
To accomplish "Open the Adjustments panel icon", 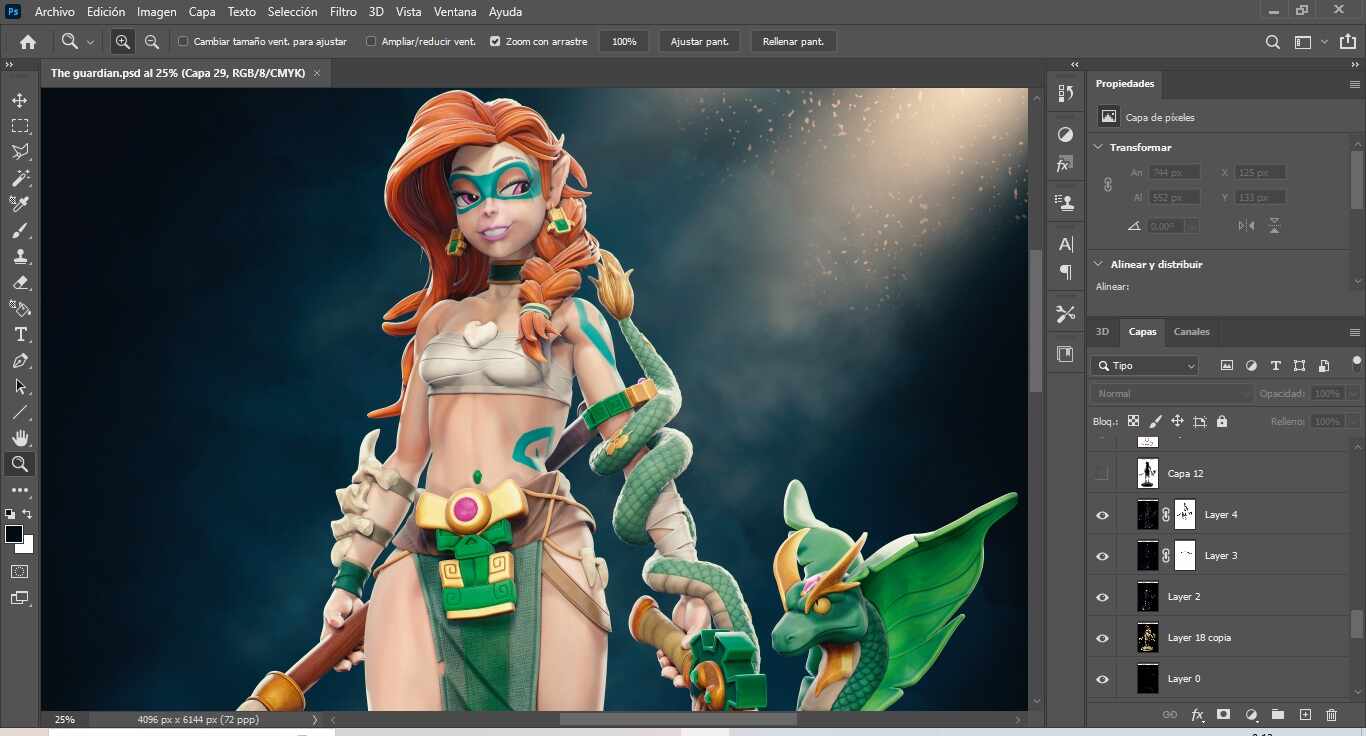I will 1066,135.
